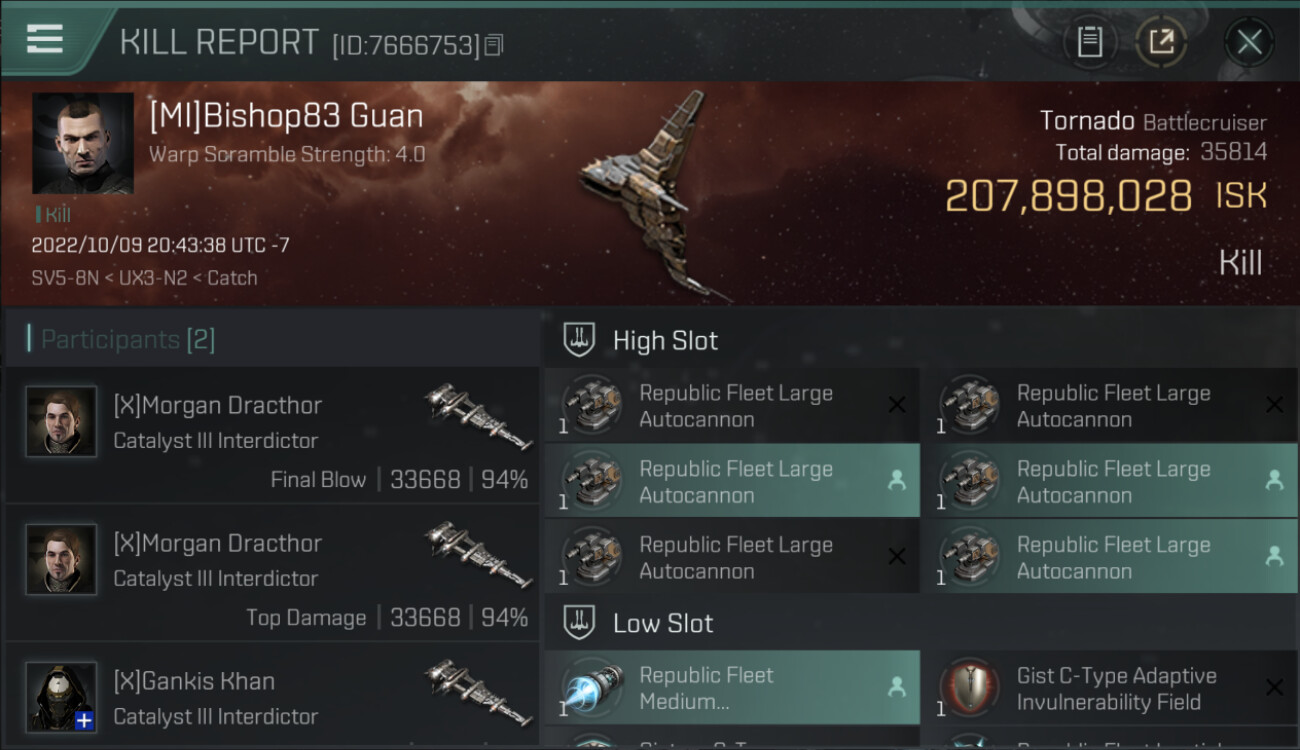
Task: Click the destroyed X mark on Gist C-Type module
Action: (x=1274, y=688)
